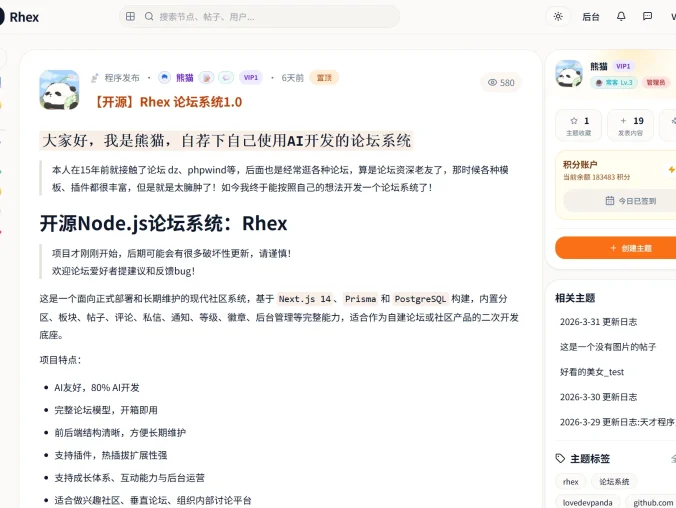Click the bullet "支持插件，热插拔扩展性强"
Viewport: 676px width, 508px height.
pos(111,455)
